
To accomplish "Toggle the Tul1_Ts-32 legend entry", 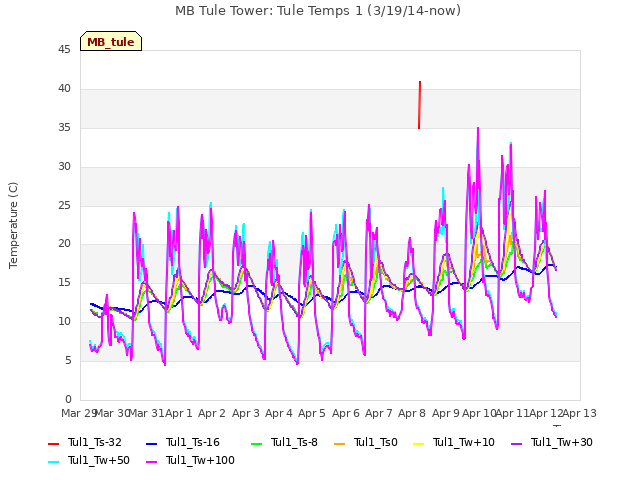I will (x=85, y=442).
